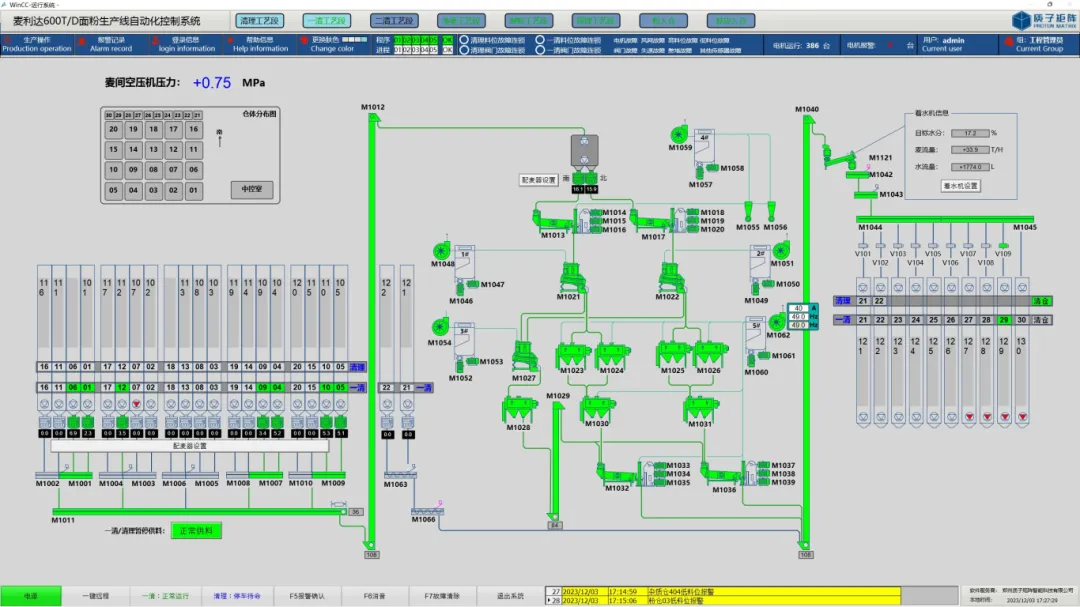Switch to the 一清工艺段 tab
1080x607 pixels.
(326, 21)
